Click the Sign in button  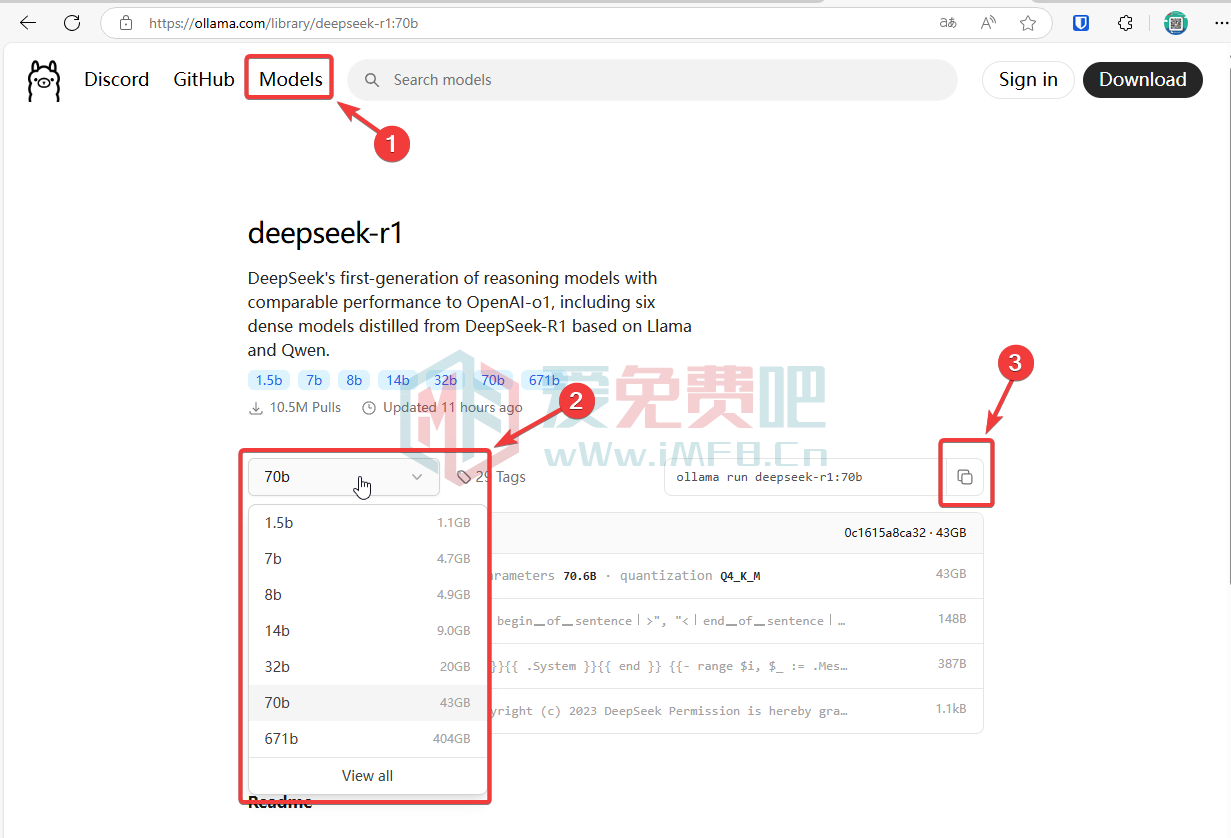[1028, 80]
